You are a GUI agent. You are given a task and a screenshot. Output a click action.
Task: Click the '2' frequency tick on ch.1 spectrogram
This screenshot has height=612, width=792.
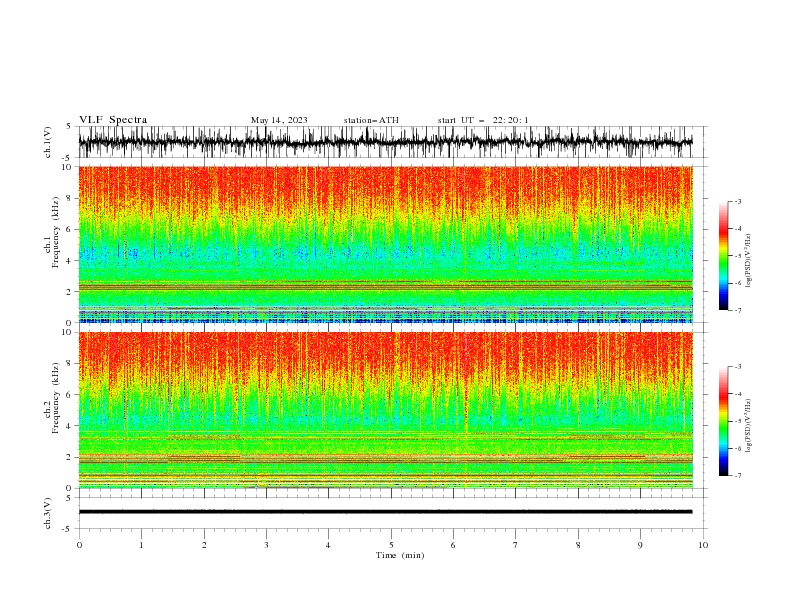click(70, 292)
